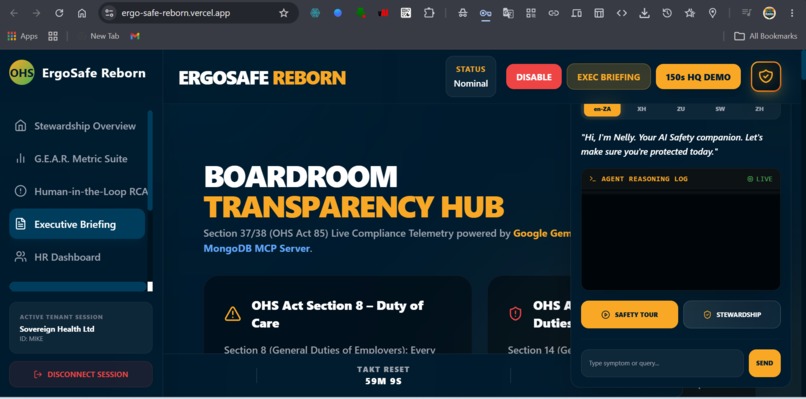Open HR Dashboard in sidebar
The height and width of the screenshot is (399, 806).
click(77, 257)
